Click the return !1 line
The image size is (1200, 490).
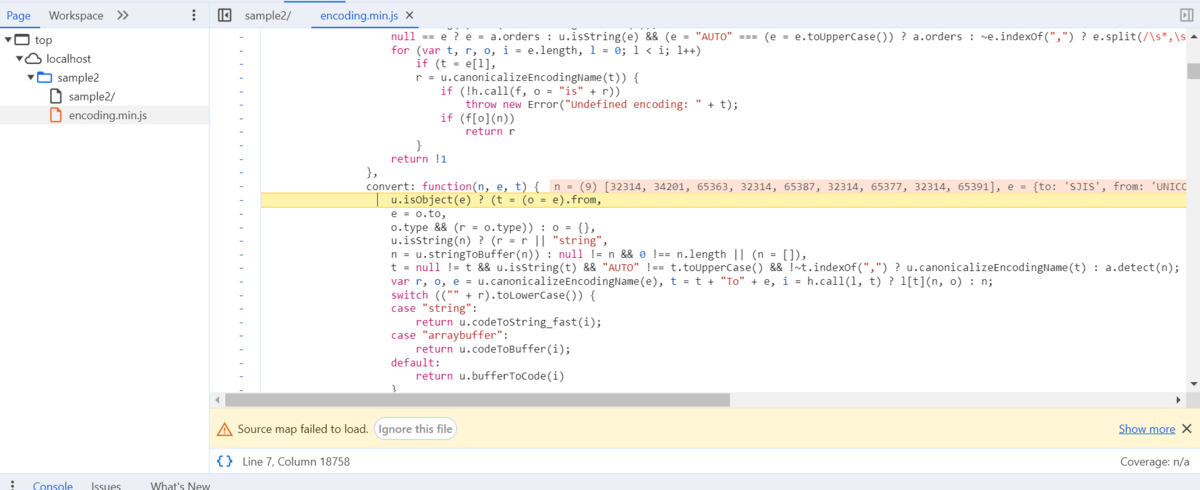[419, 159]
